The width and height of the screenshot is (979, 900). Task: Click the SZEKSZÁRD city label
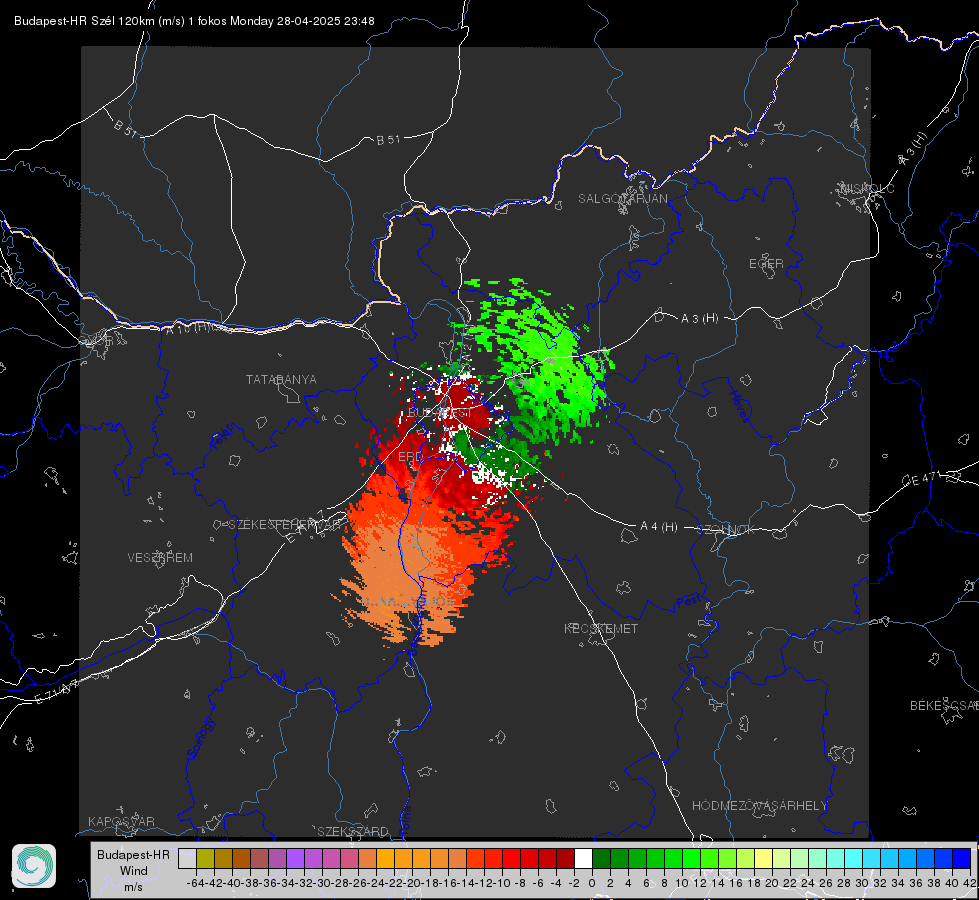353,831
